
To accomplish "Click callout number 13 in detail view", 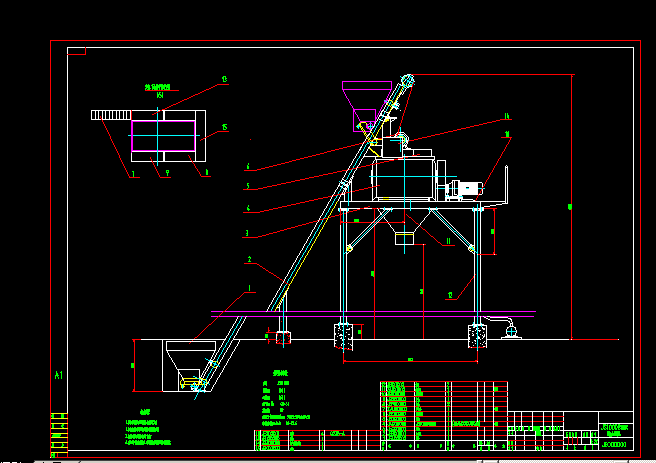I will (224, 79).
